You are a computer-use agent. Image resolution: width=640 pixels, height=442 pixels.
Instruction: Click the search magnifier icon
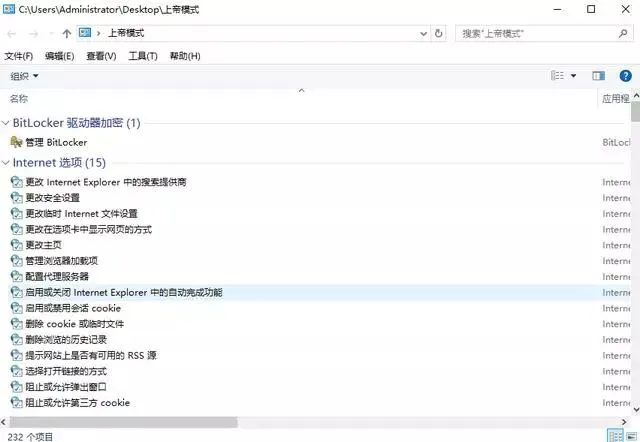(x=623, y=33)
